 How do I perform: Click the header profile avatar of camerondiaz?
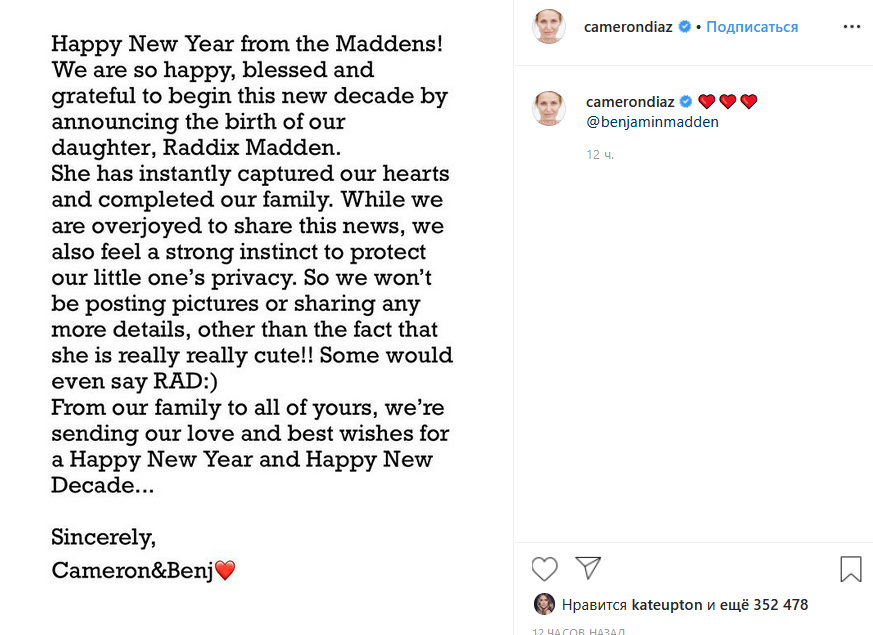point(548,27)
